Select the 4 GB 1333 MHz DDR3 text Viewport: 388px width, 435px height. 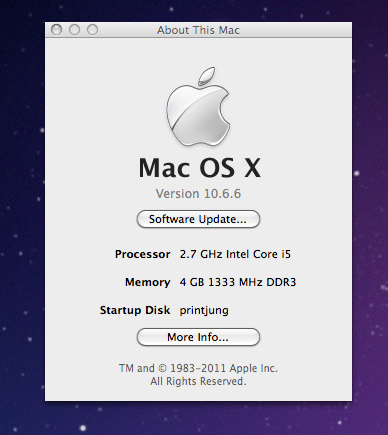point(238,282)
